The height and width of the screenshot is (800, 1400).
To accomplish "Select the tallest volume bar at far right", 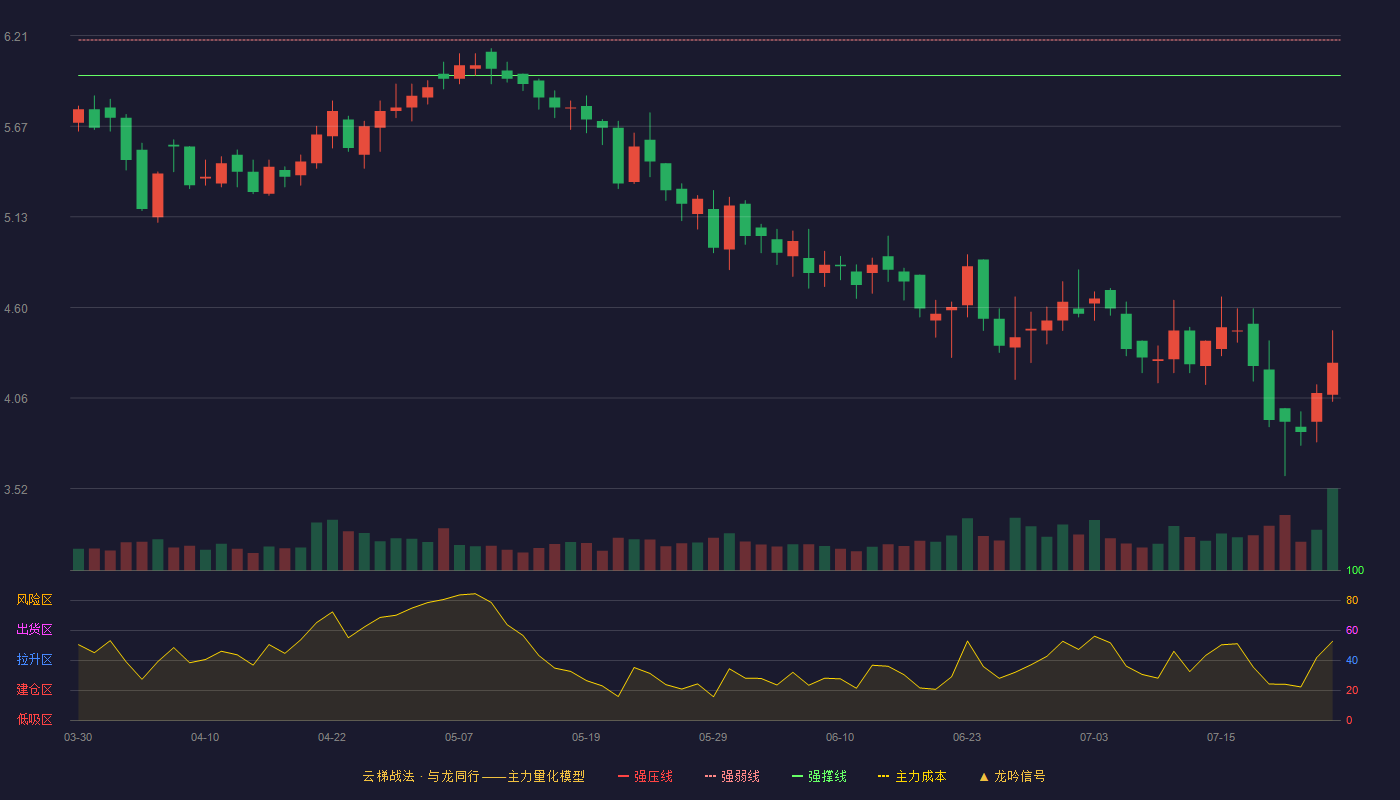I will (x=1332, y=529).
